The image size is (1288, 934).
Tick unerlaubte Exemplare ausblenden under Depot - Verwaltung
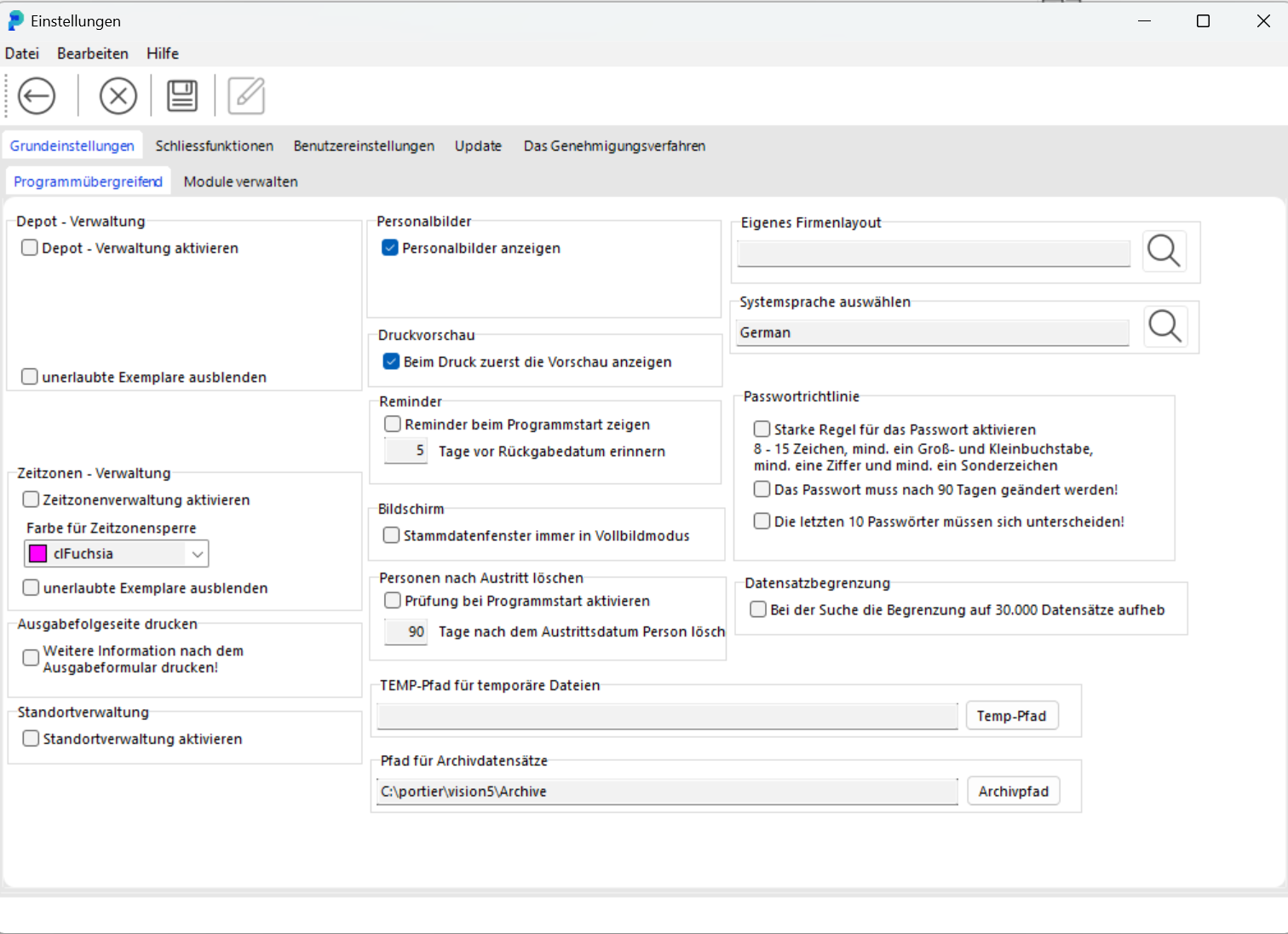click(x=30, y=377)
